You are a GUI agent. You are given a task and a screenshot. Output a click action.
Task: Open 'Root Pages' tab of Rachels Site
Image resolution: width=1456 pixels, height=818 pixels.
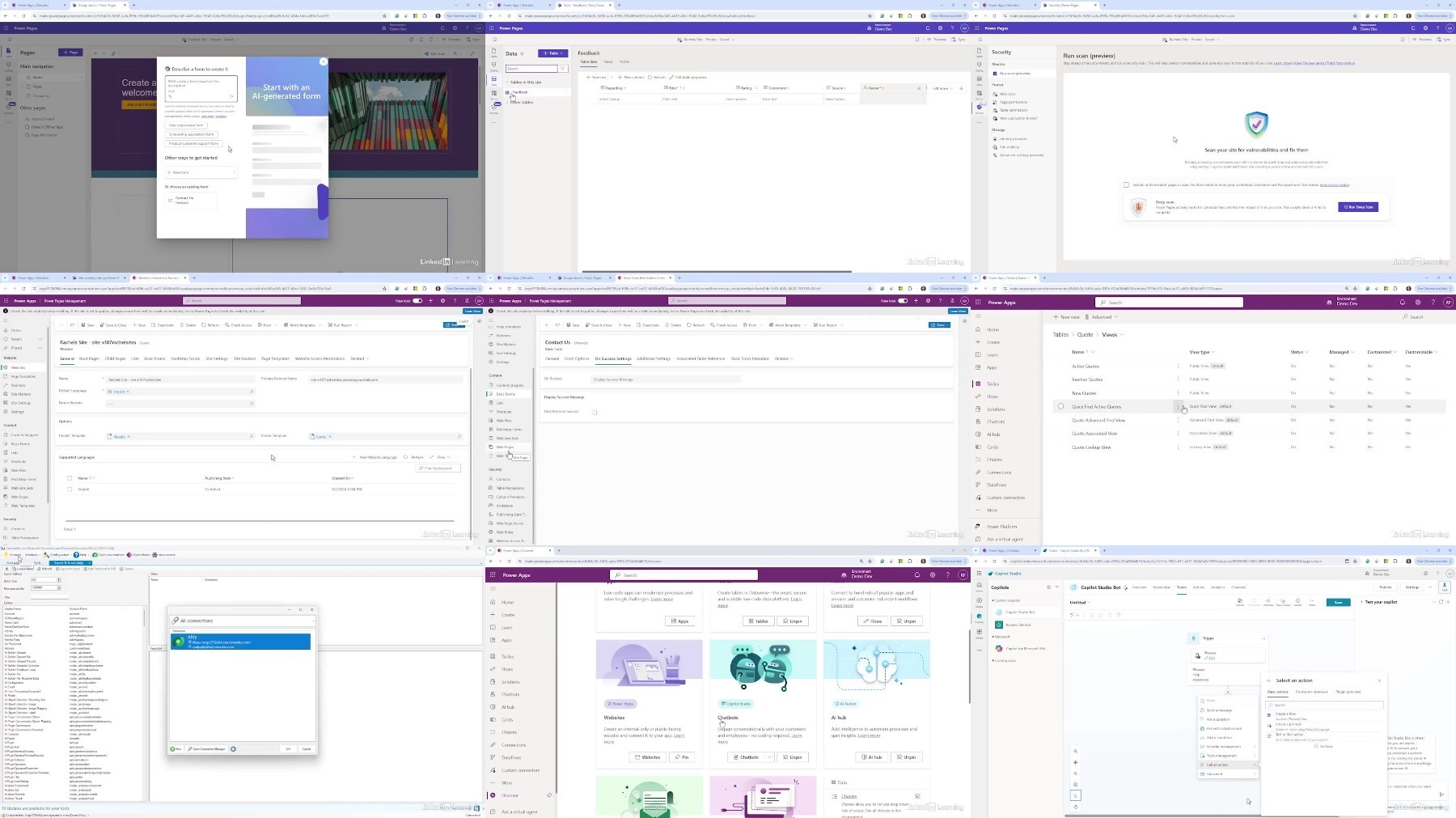click(x=89, y=358)
